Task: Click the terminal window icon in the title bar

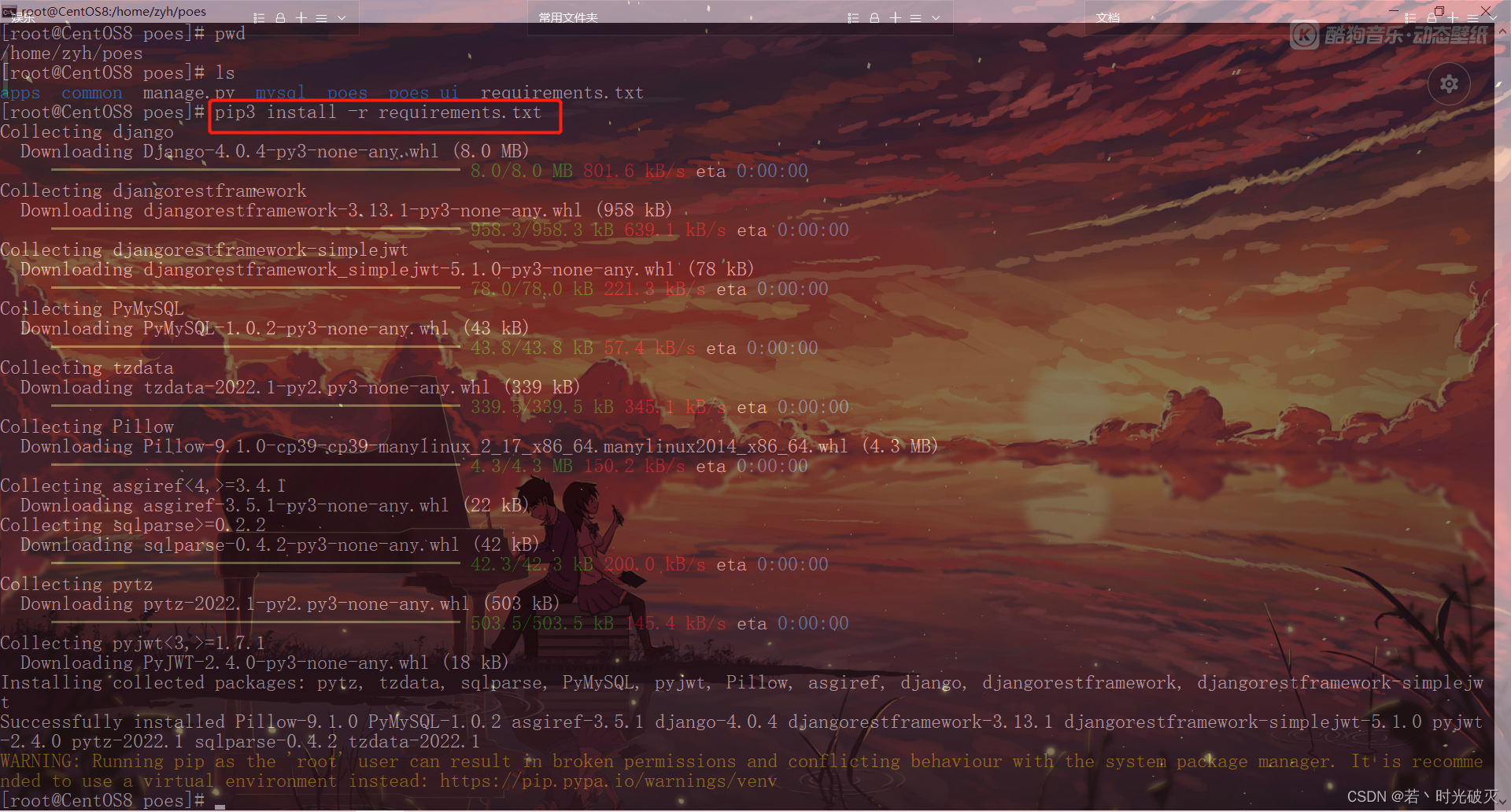Action: pyautogui.click(x=9, y=11)
